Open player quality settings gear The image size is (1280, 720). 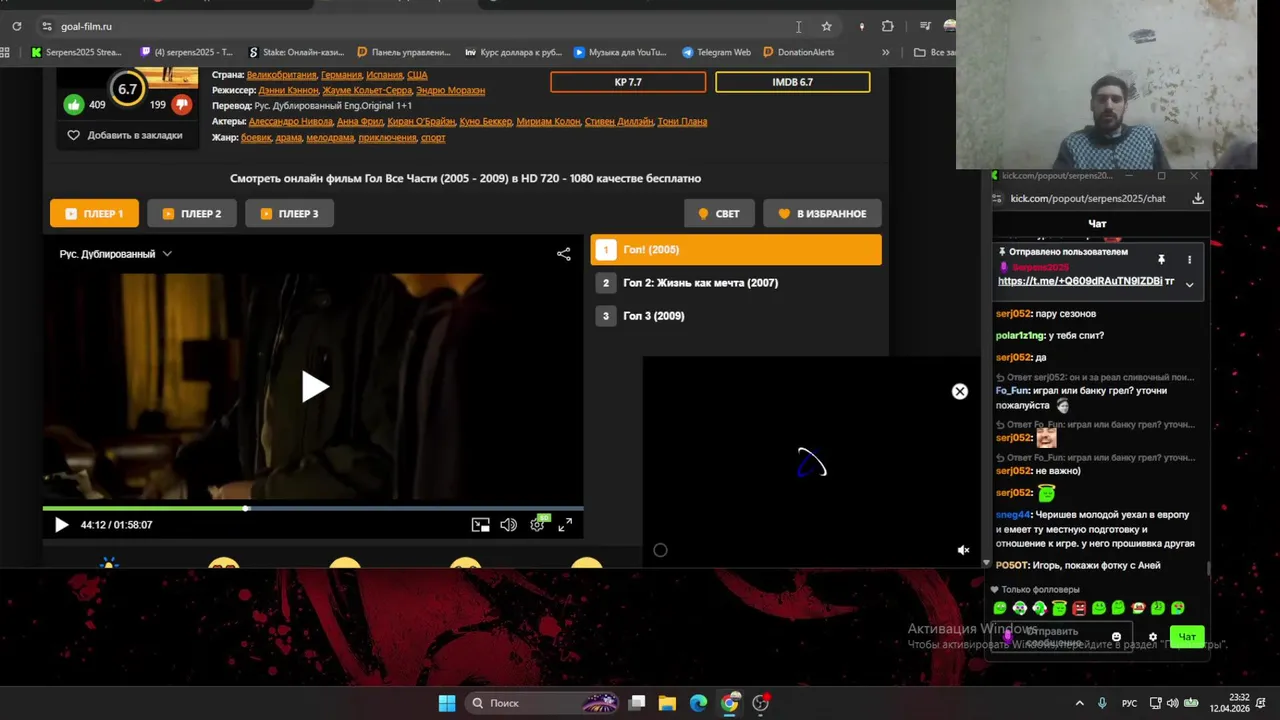538,525
